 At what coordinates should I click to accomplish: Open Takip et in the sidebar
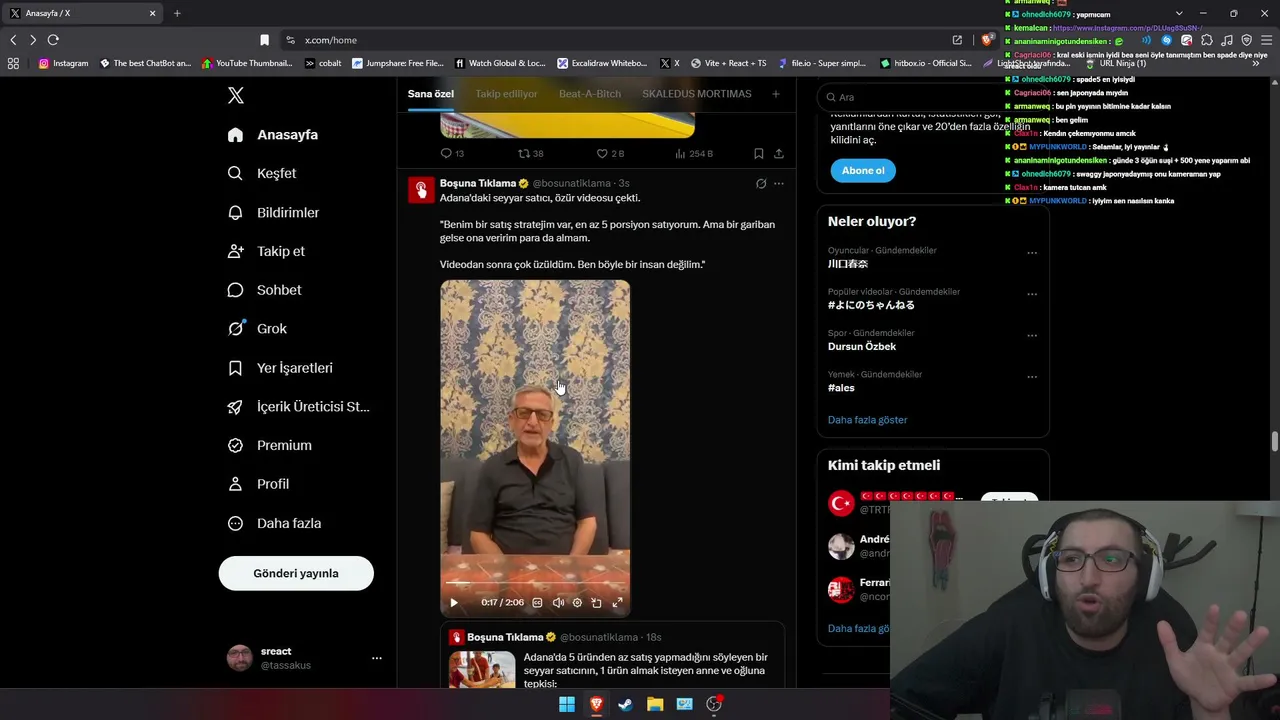266,251
